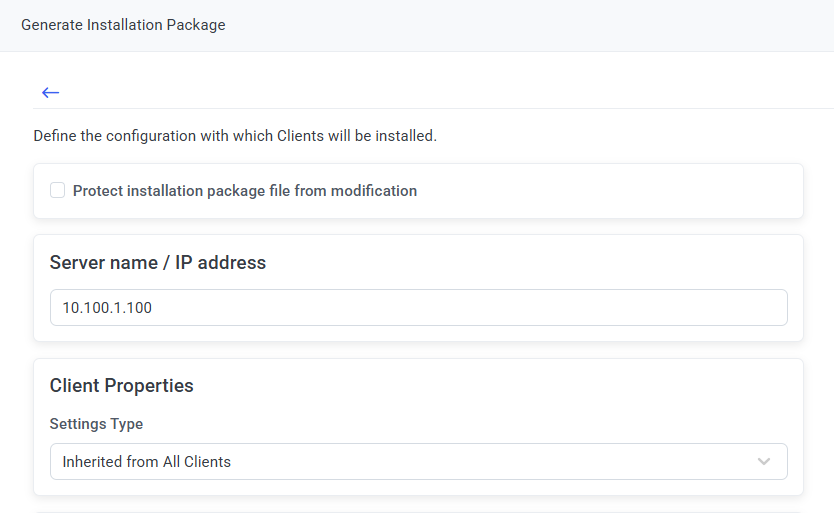Click the 'Generate Installation Package' title
This screenshot has height=513, width=834.
click(123, 25)
